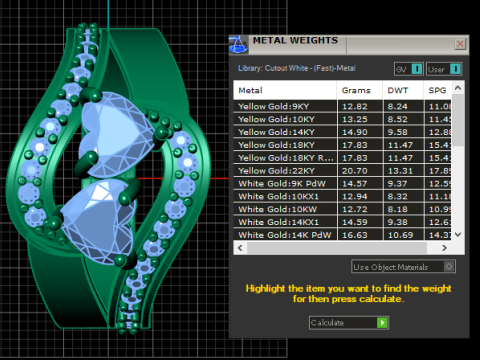Select the Yellow Gold:22KY row
Screen dimensions: 480x360
coord(342,171)
